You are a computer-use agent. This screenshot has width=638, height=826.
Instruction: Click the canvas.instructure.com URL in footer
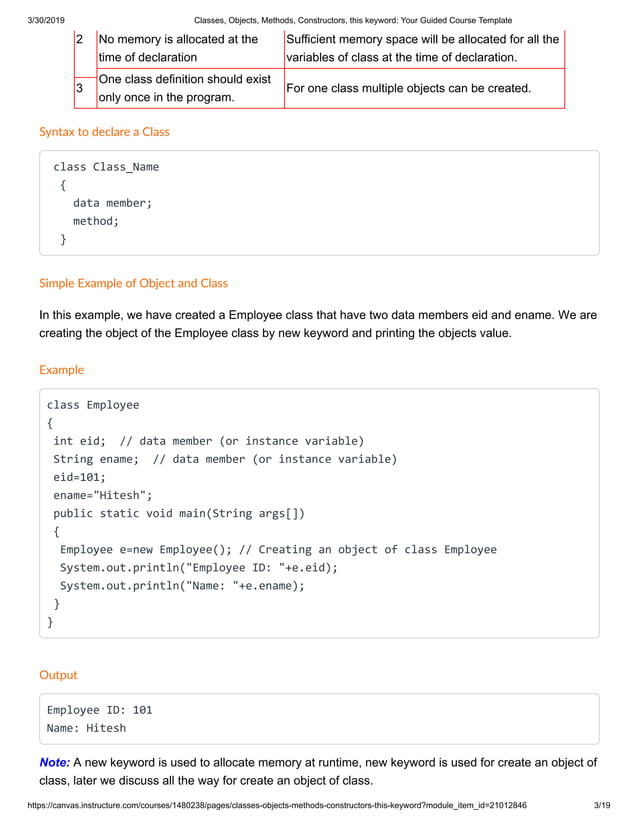pyautogui.click(x=277, y=805)
